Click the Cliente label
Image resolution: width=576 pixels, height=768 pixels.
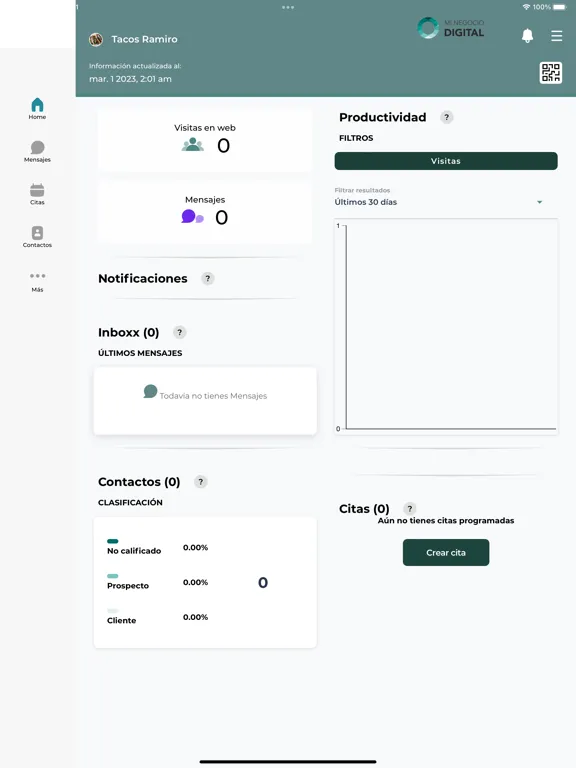point(121,621)
